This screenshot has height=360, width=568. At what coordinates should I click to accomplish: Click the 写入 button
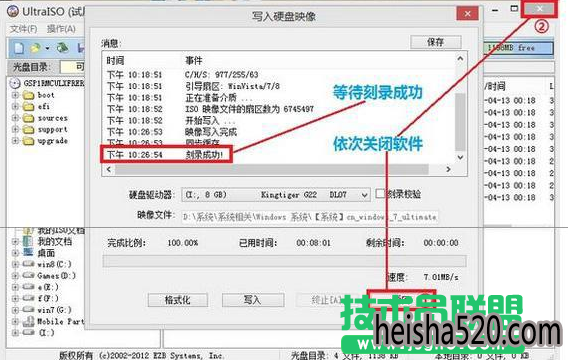pyautogui.click(x=252, y=300)
